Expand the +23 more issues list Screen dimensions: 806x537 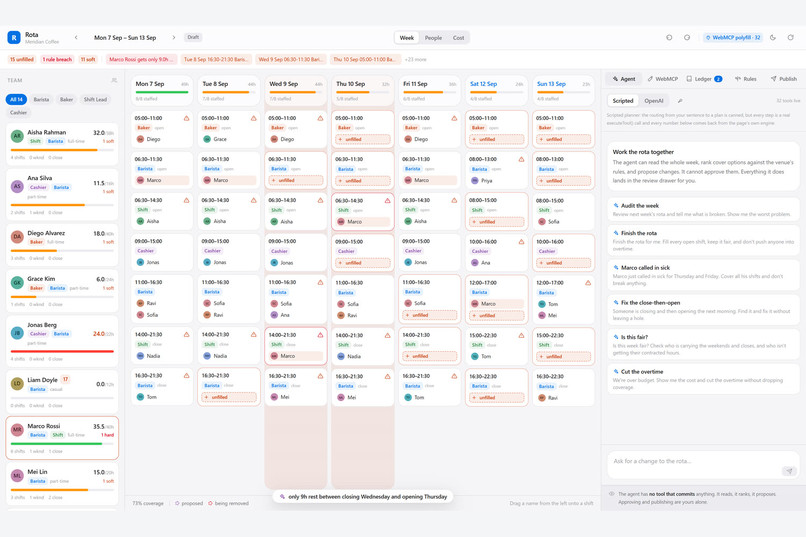click(415, 60)
